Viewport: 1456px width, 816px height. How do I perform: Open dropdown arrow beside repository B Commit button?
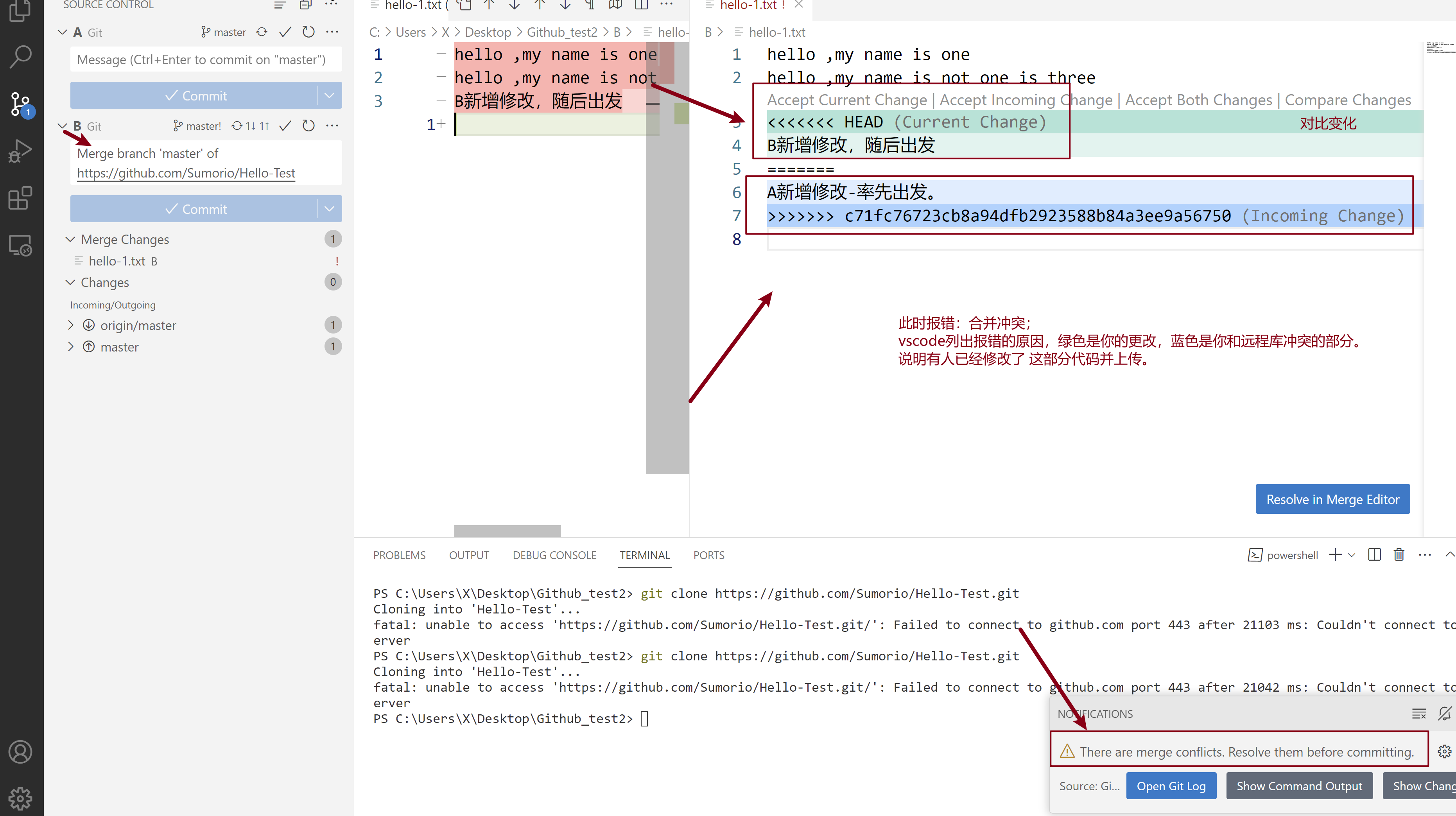click(x=330, y=209)
